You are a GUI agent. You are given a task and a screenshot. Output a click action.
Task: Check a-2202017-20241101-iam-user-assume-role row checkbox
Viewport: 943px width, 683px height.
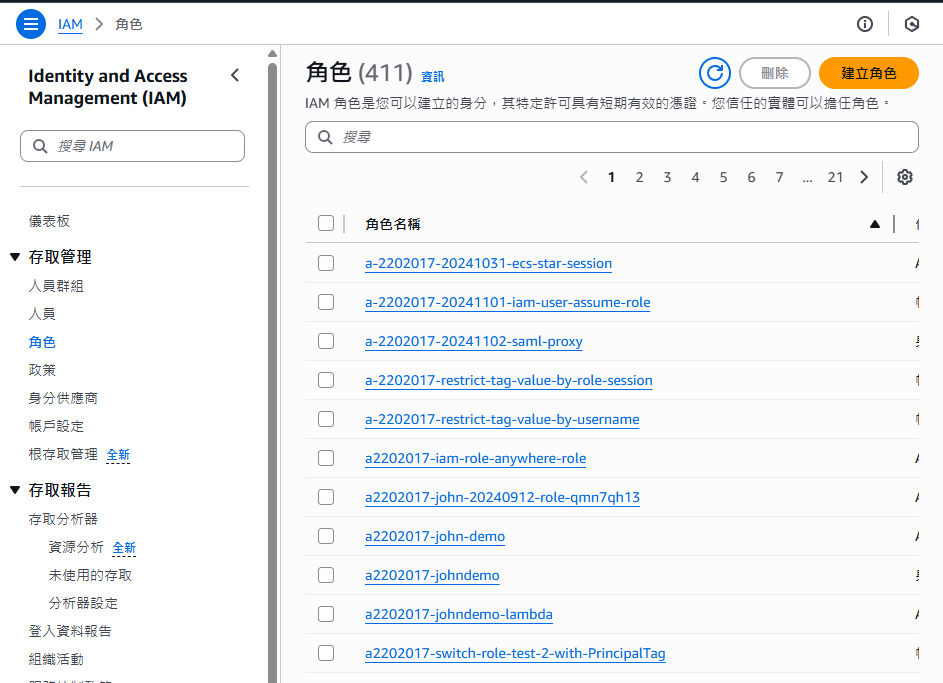pyautogui.click(x=326, y=302)
